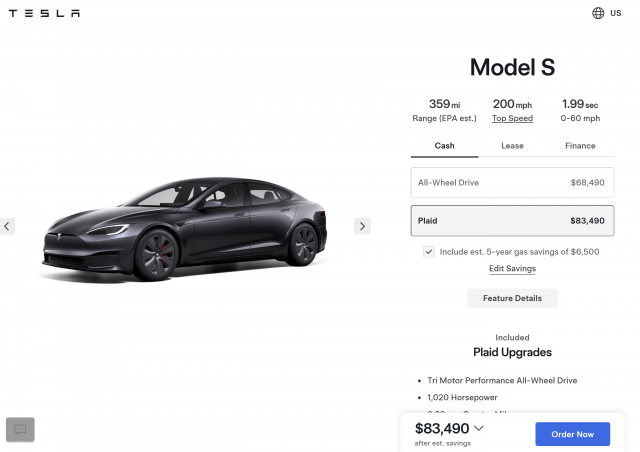
Task: Switch to the Cash tab
Action: click(444, 146)
